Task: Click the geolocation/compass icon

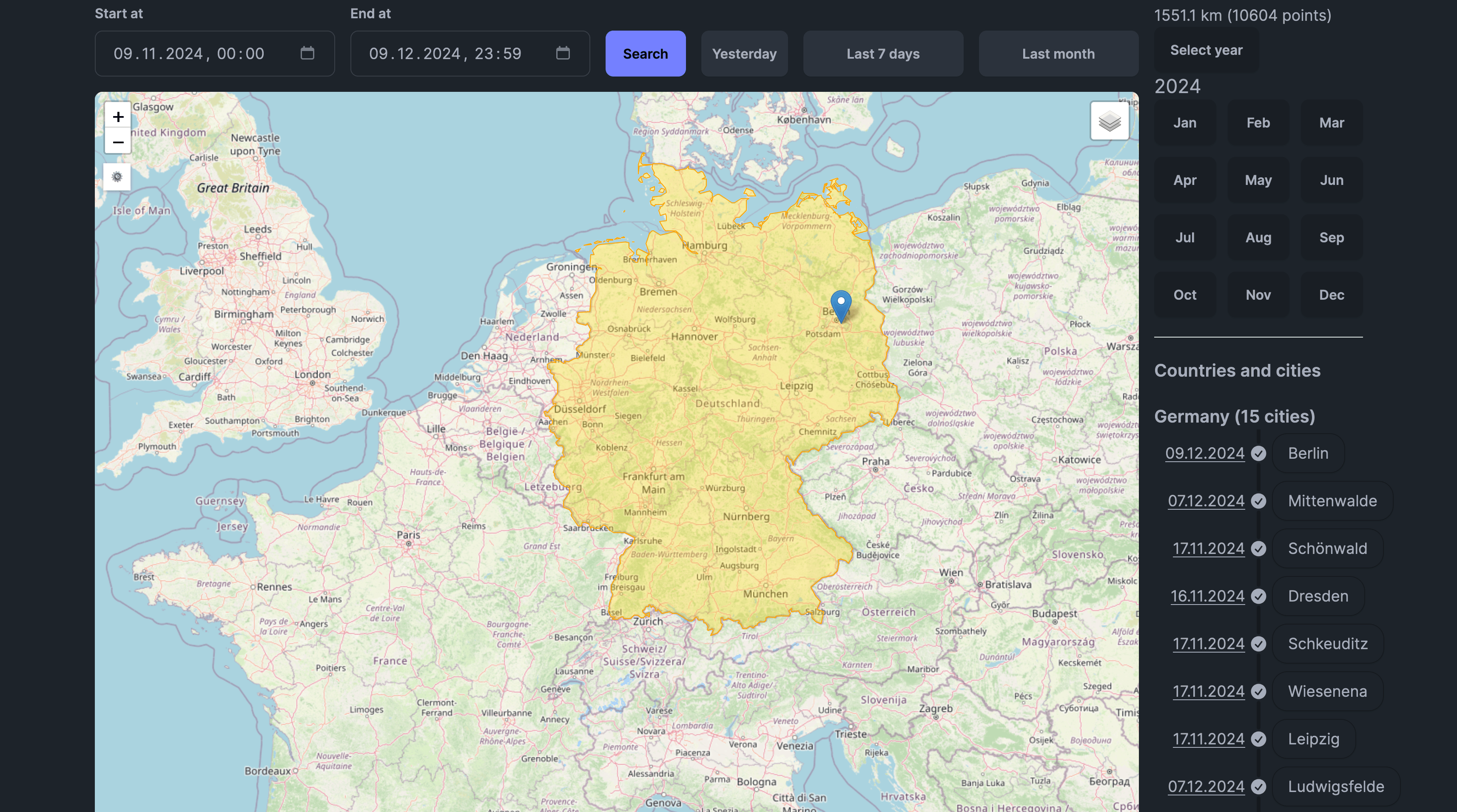Action: [117, 177]
